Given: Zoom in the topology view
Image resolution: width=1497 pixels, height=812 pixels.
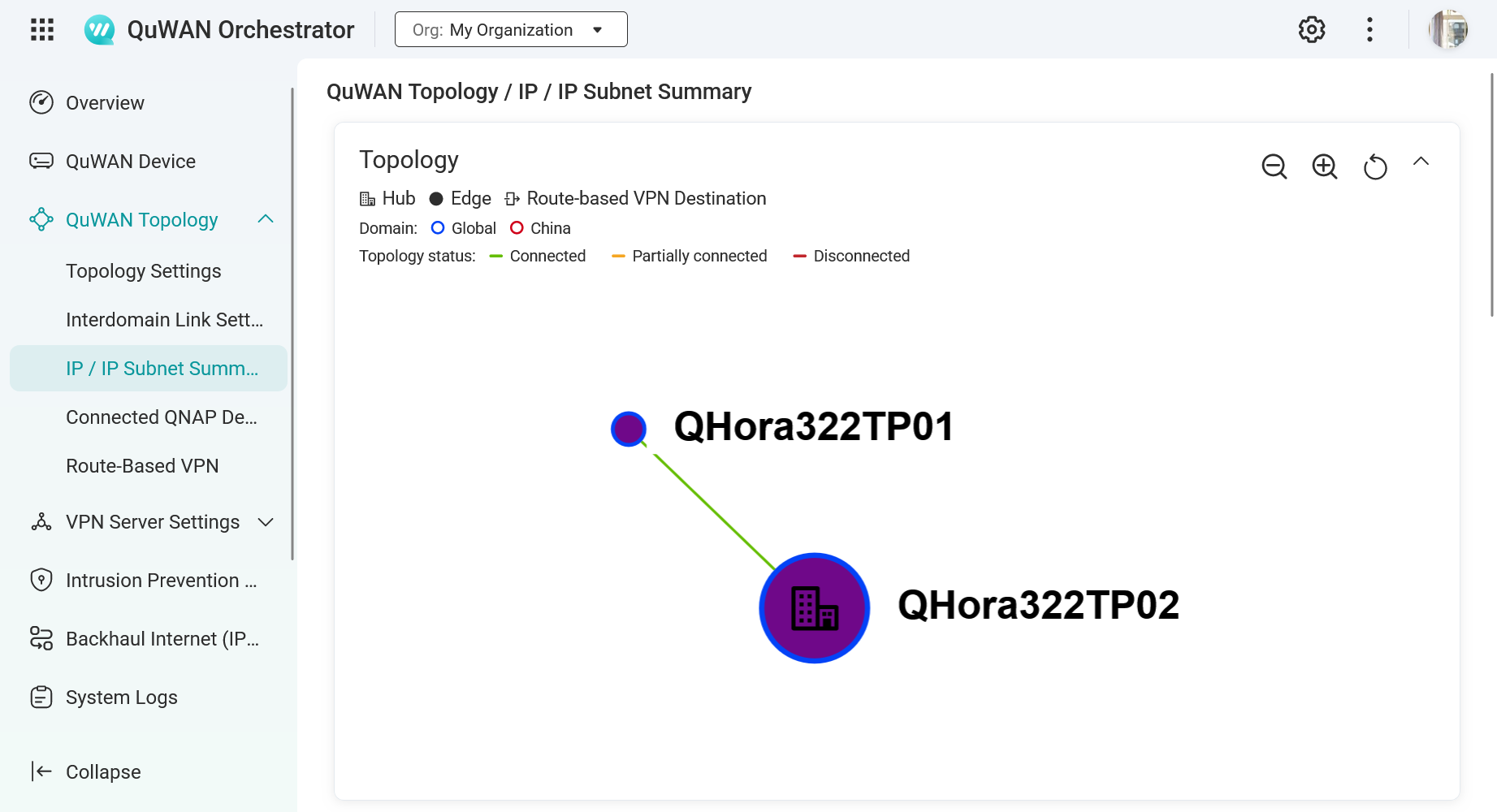Looking at the screenshot, I should (x=1324, y=166).
